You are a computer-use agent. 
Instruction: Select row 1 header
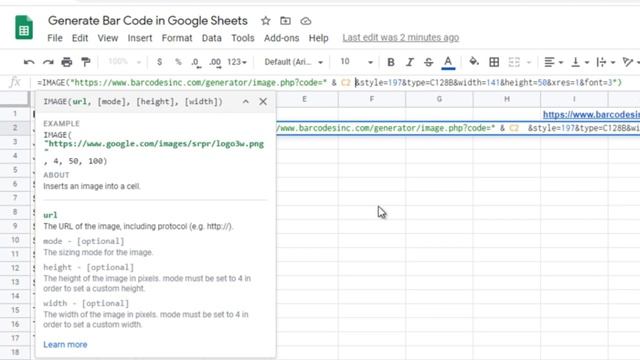[x=15, y=113]
